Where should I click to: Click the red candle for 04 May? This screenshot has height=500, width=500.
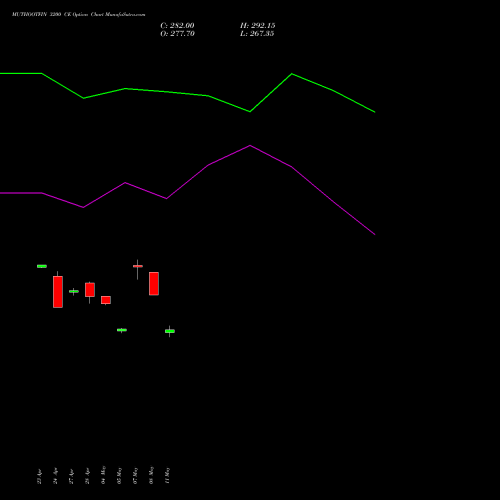(106, 300)
